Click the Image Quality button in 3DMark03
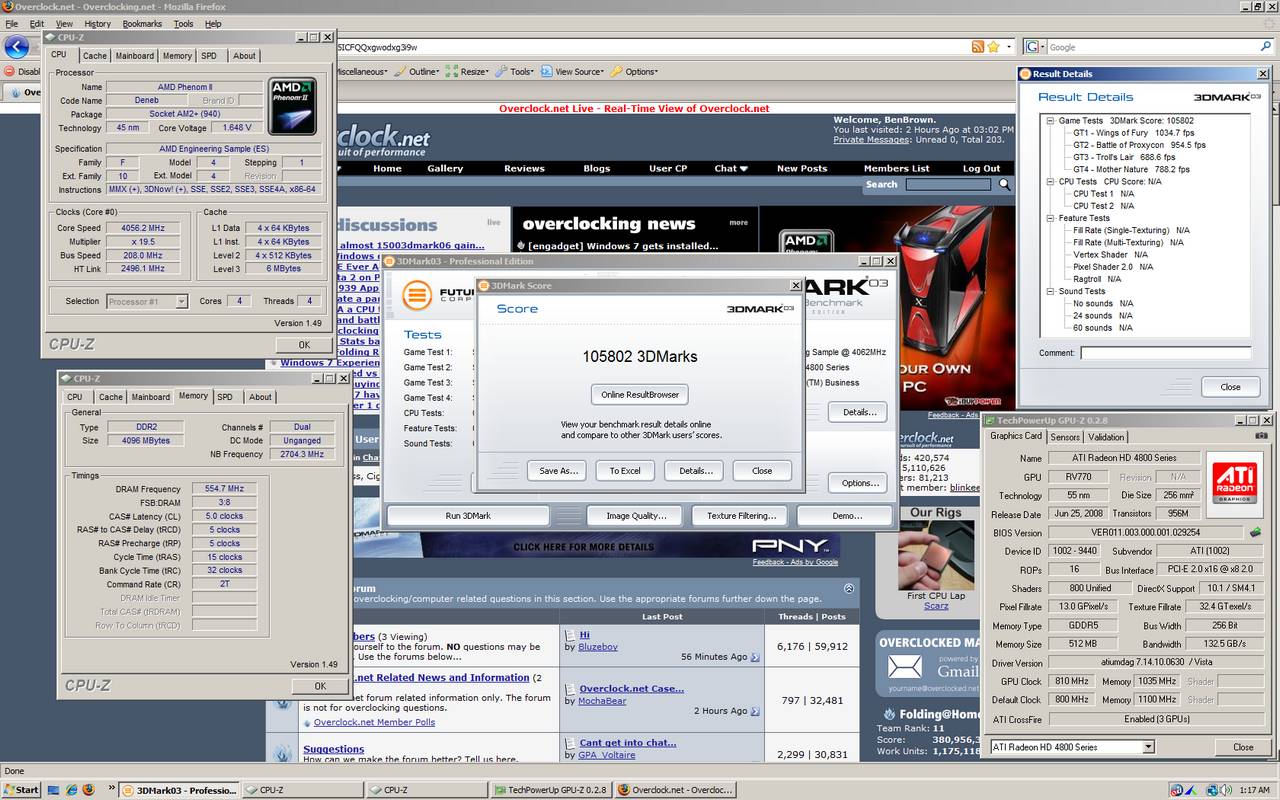 pyautogui.click(x=636, y=516)
